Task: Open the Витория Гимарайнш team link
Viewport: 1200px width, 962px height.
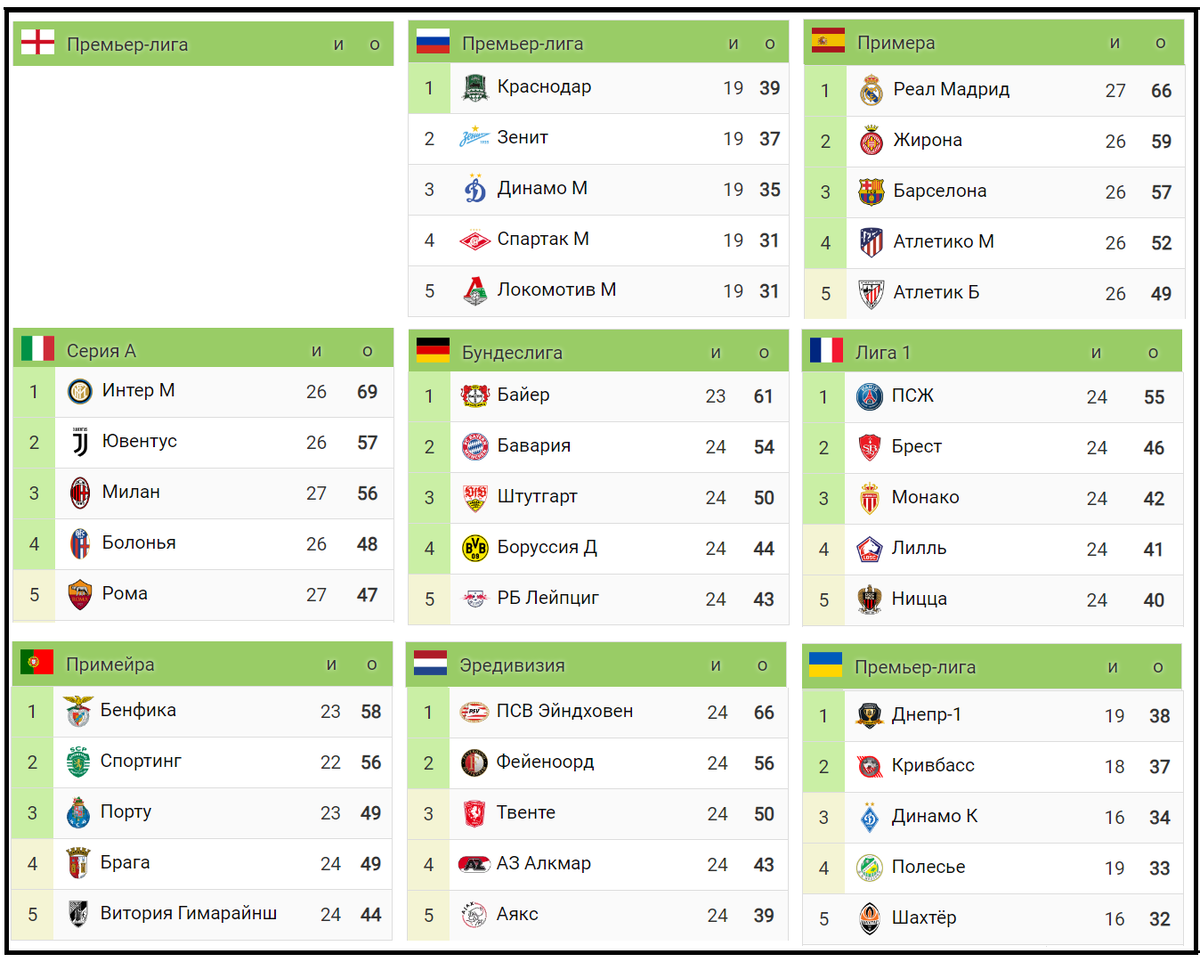Action: point(189,913)
